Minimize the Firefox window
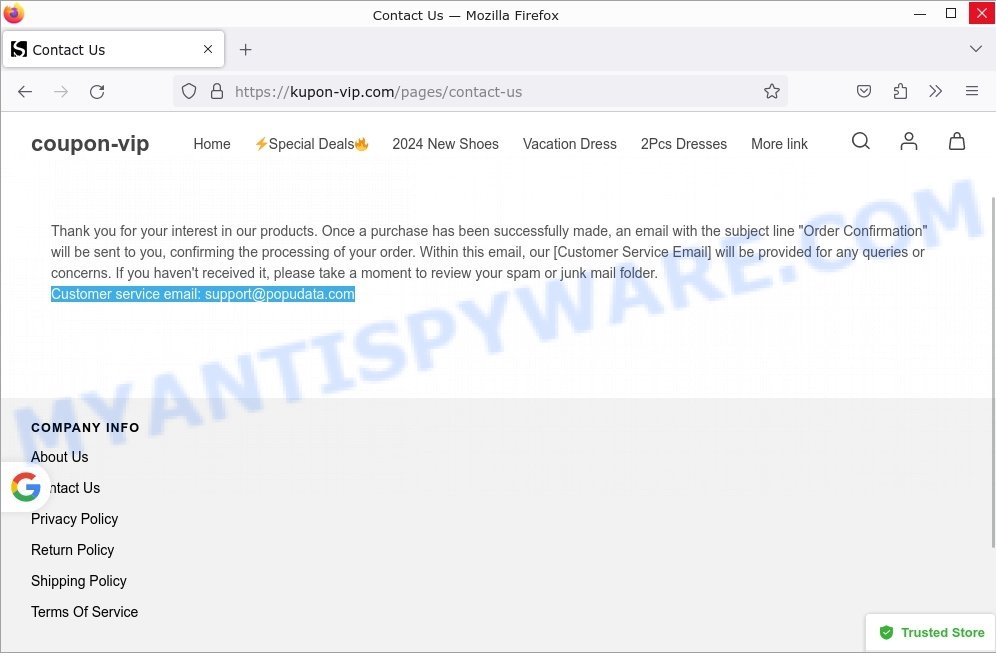The image size is (996, 653). click(x=920, y=13)
